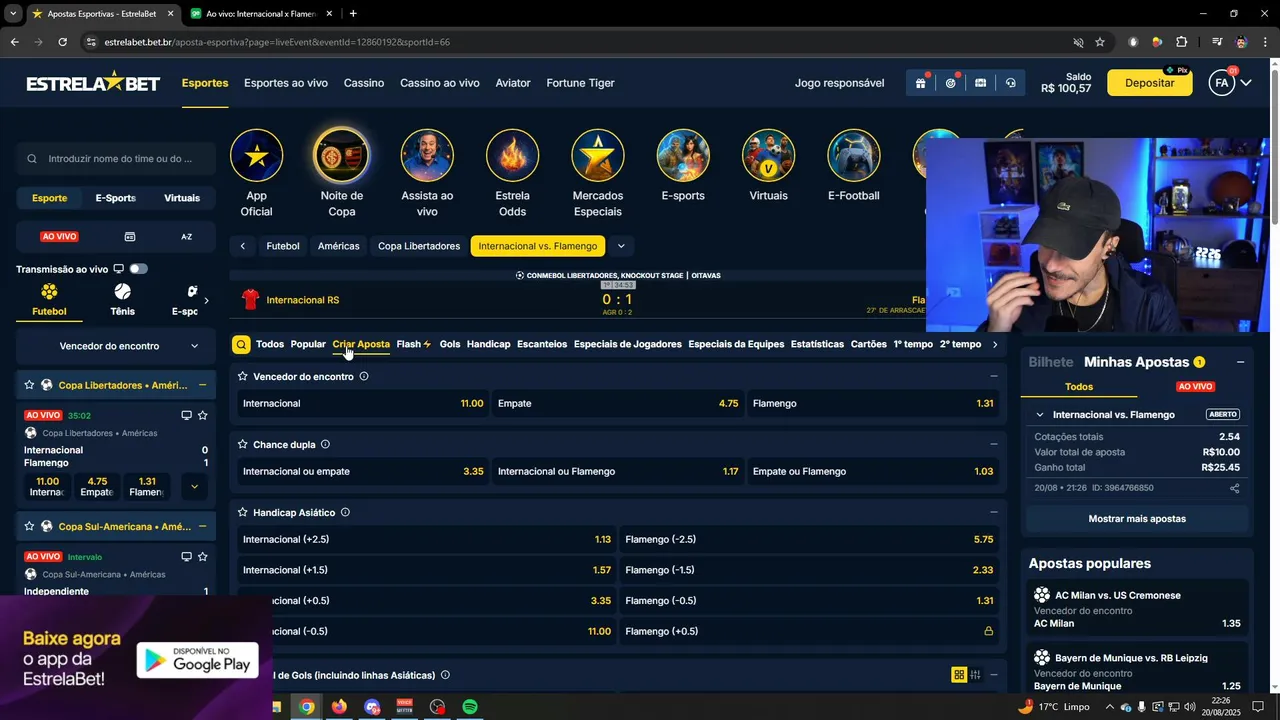Click the A-Z sorting filter icon
This screenshot has height=720, width=1280.
pyautogui.click(x=186, y=237)
